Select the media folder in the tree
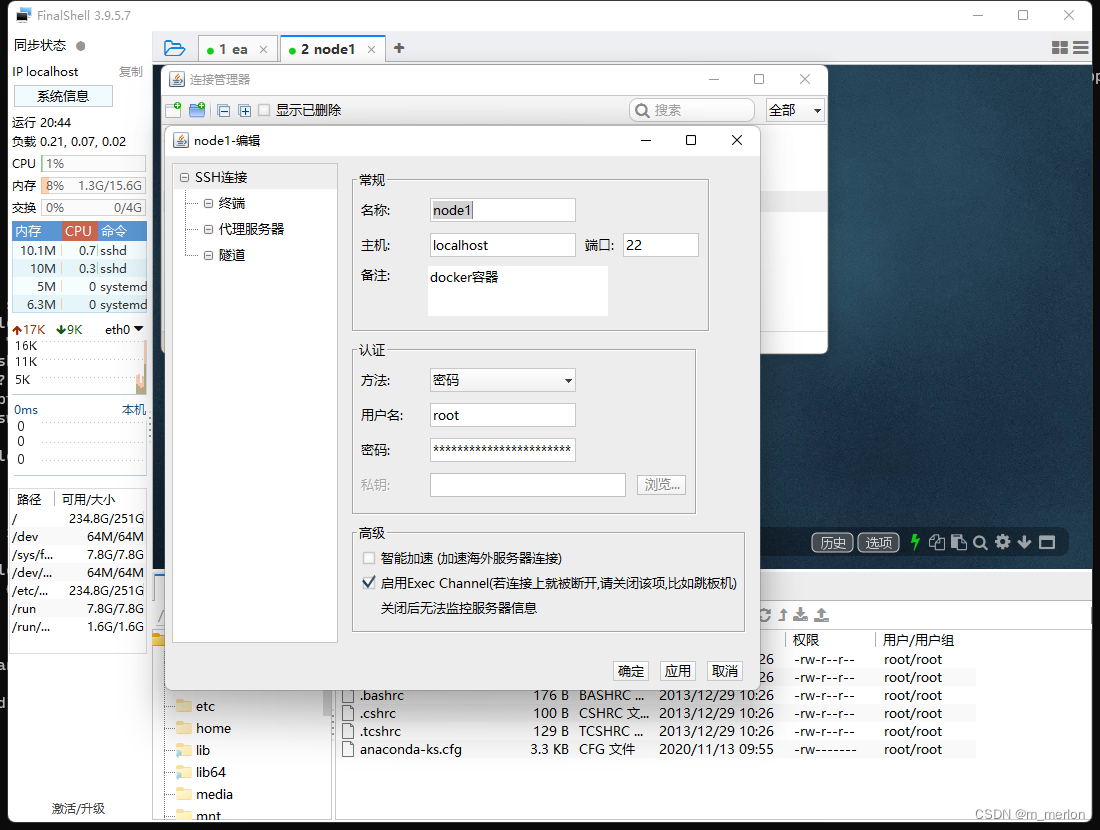This screenshot has width=1100, height=830. [214, 795]
